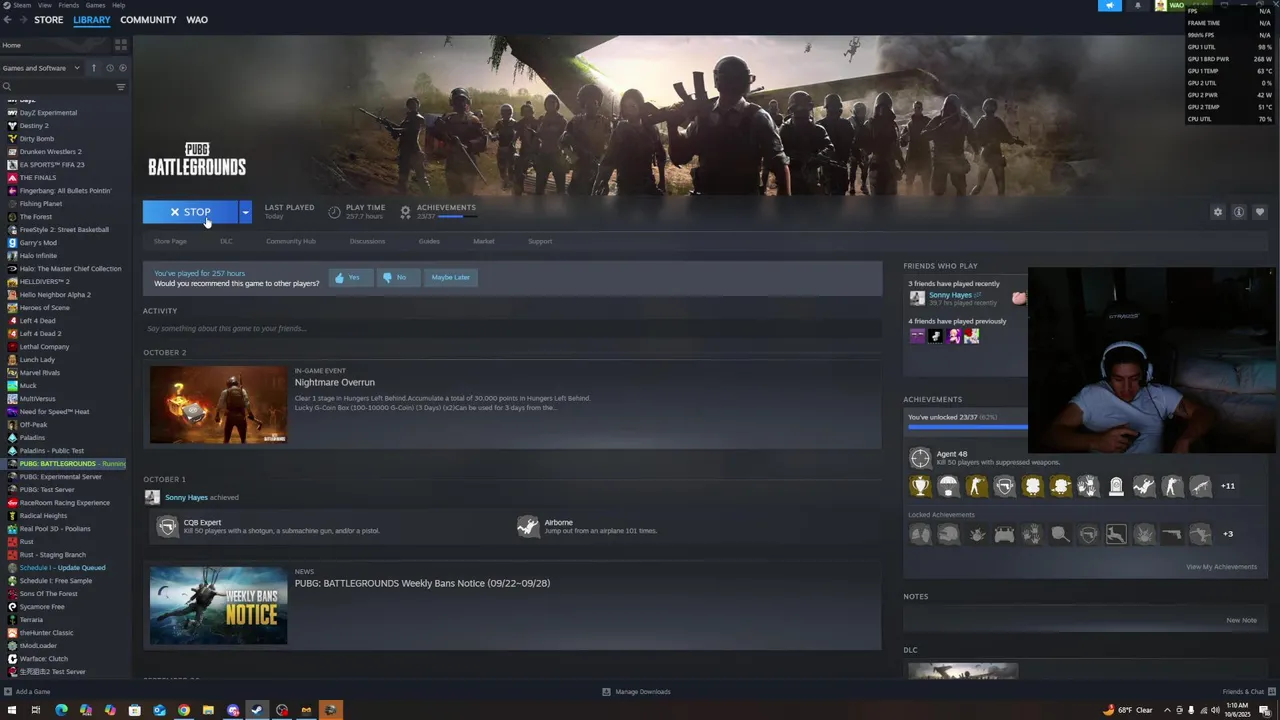This screenshot has height=720, width=1280.
Task: Open the Guides link
Action: pyautogui.click(x=429, y=241)
